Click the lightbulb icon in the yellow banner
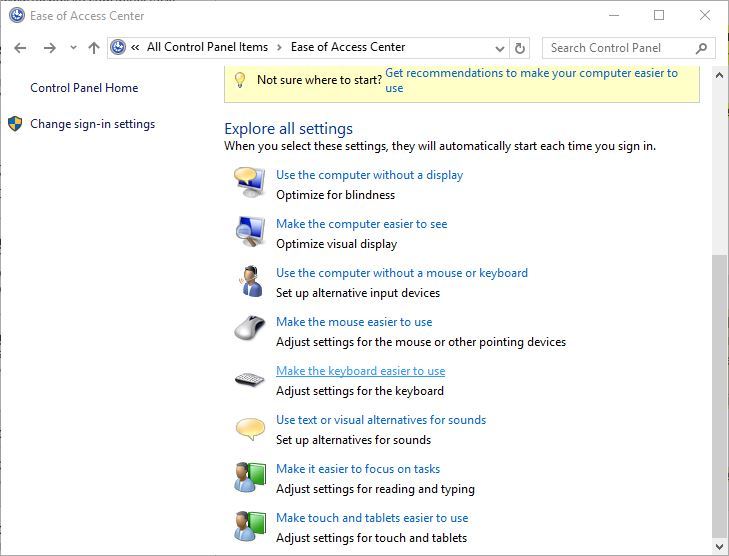This screenshot has width=729, height=556. click(x=239, y=80)
